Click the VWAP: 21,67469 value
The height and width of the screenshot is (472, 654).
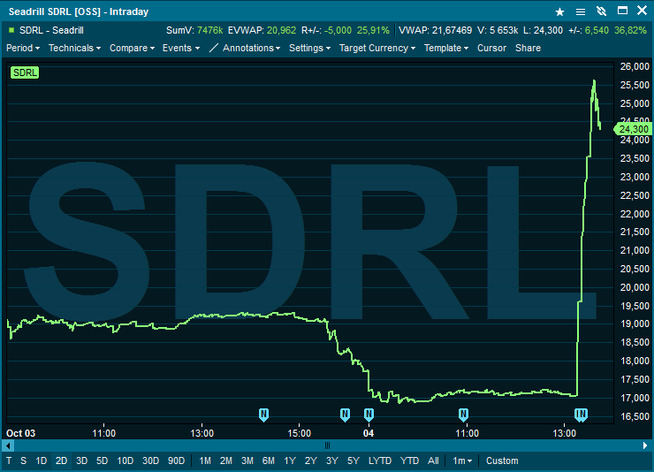point(435,30)
